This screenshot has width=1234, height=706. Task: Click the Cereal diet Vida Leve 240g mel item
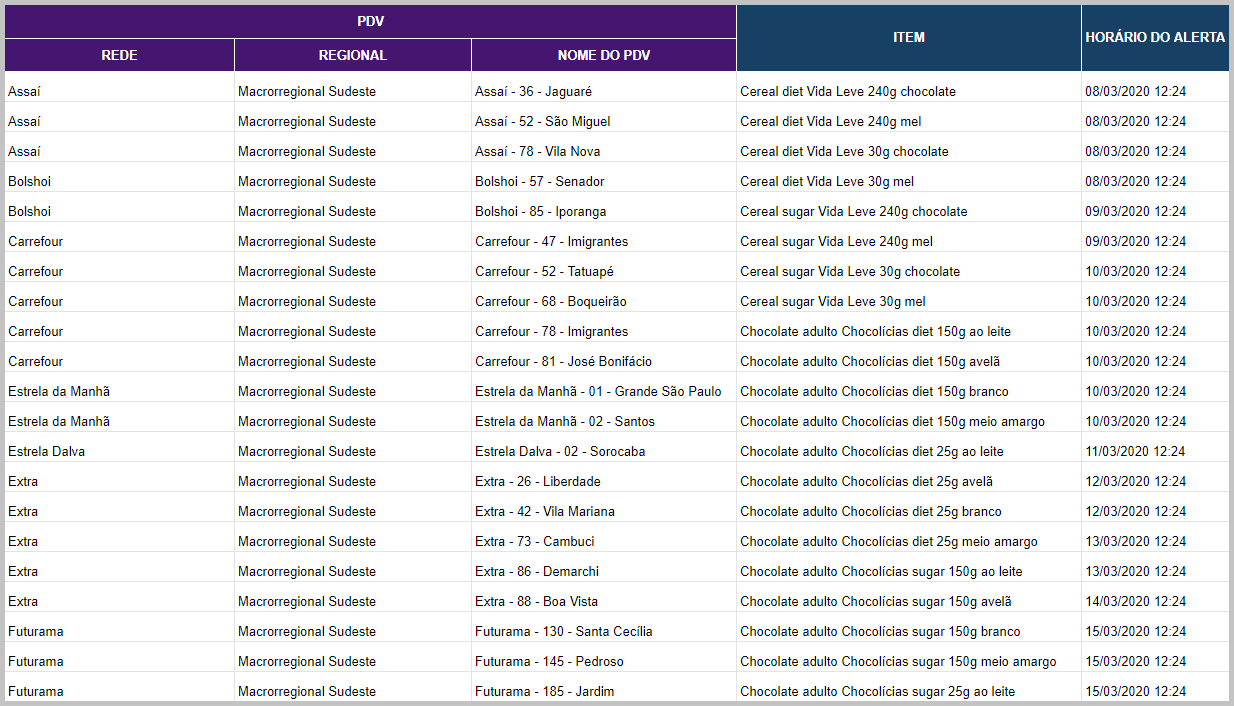[830, 121]
